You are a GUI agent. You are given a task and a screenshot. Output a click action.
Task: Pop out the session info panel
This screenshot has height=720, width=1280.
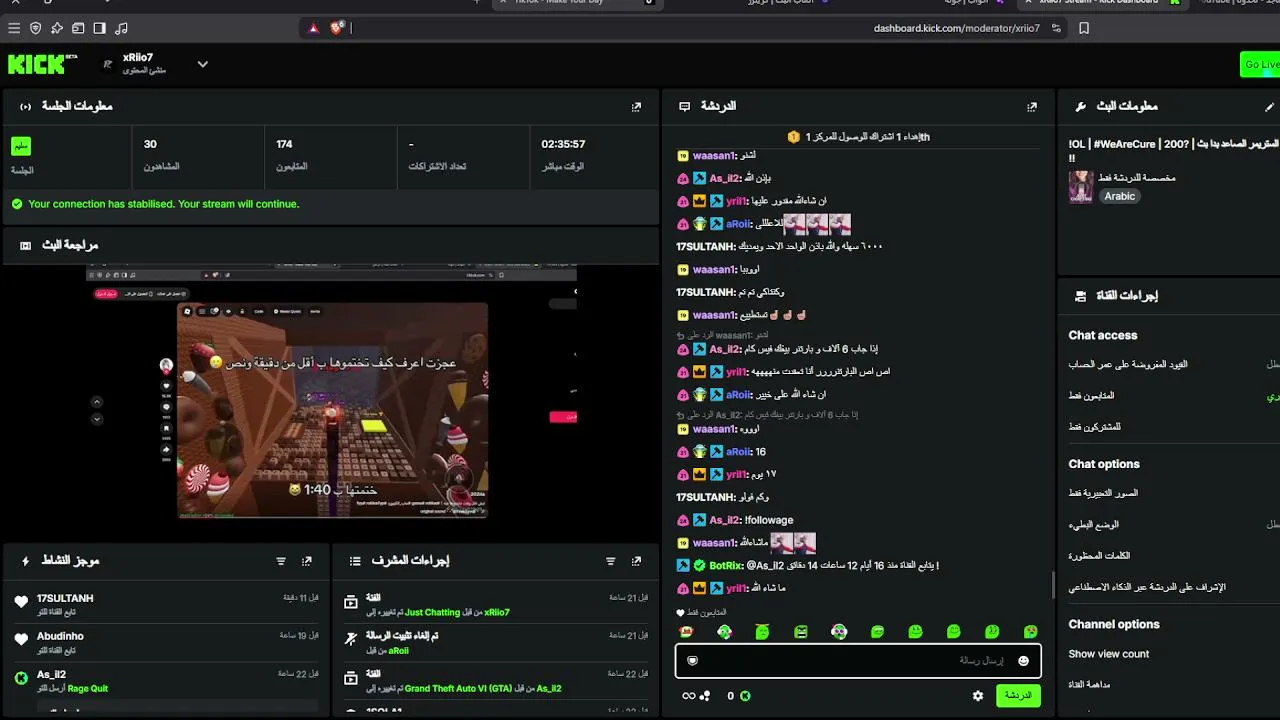pyautogui.click(x=636, y=106)
